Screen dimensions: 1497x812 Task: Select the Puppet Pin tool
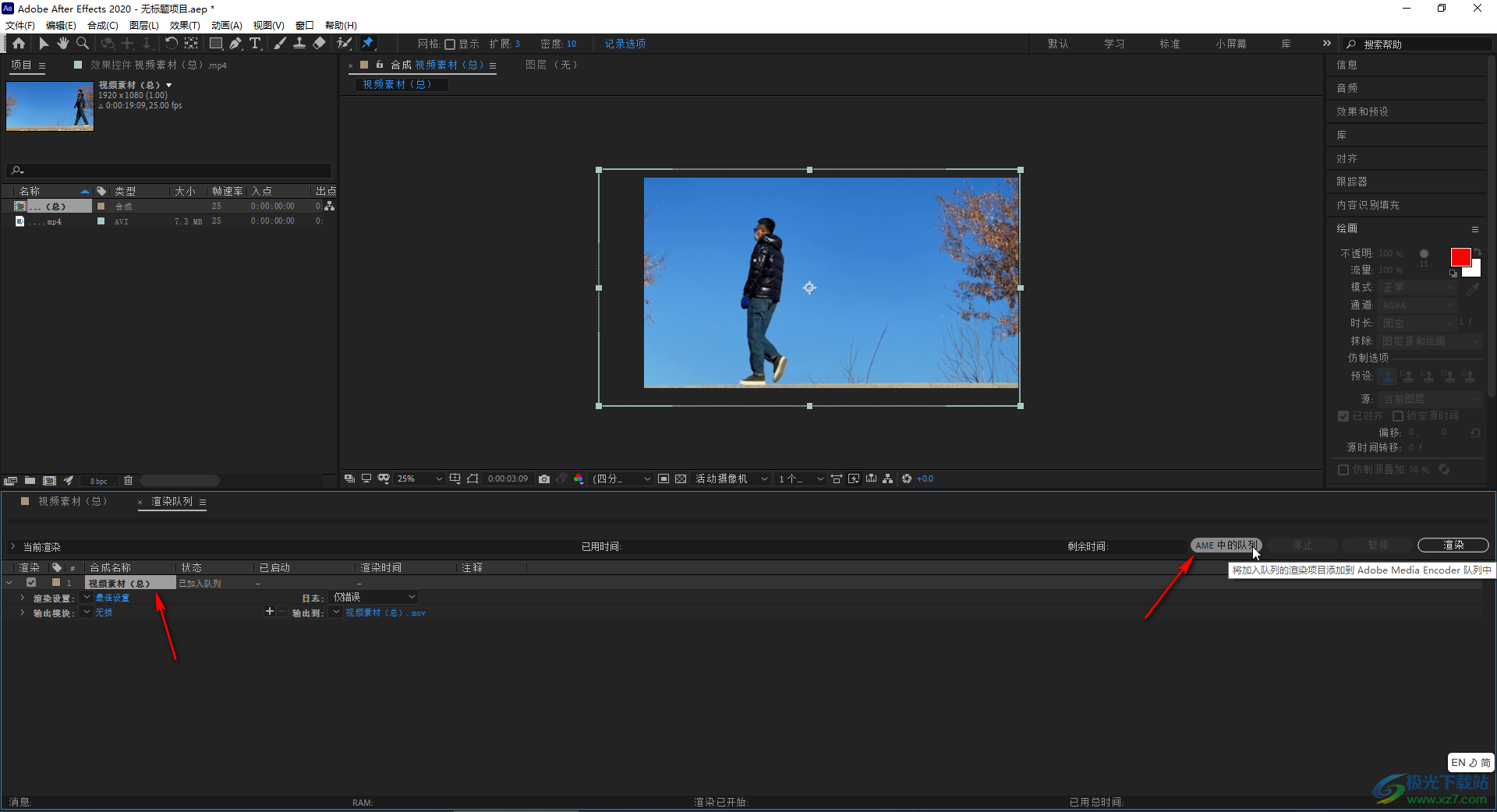(368, 44)
